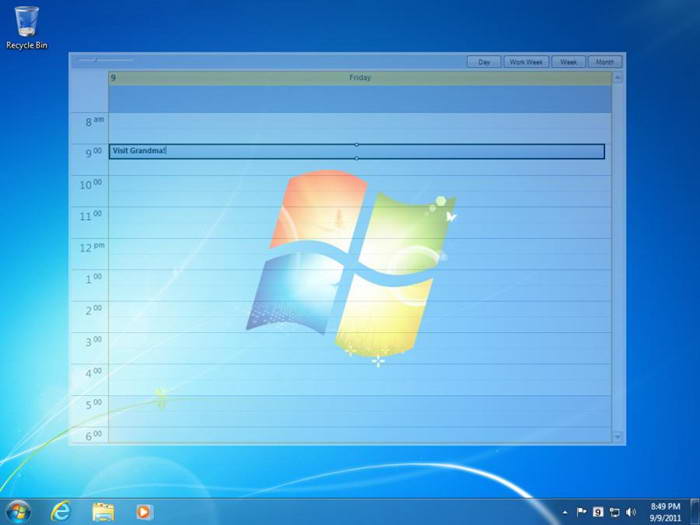Click the calendar scrollbar up arrow
Viewport: 700px width, 525px height.
click(618, 78)
